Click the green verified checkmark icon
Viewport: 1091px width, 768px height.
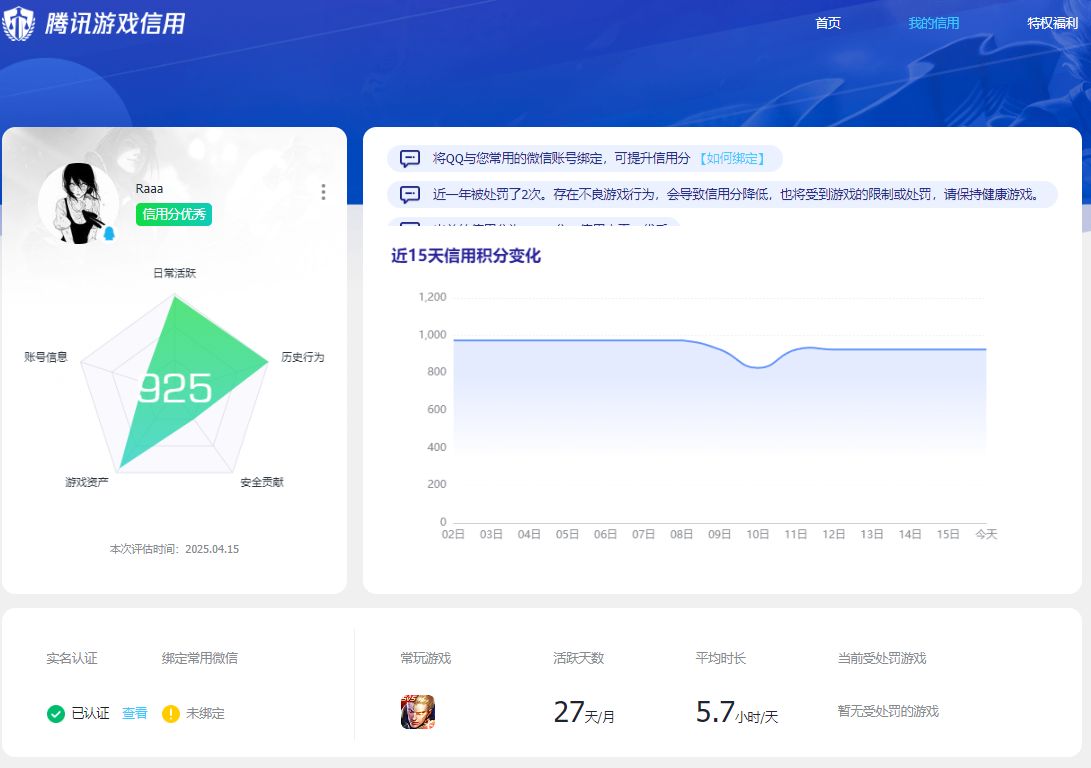click(56, 714)
